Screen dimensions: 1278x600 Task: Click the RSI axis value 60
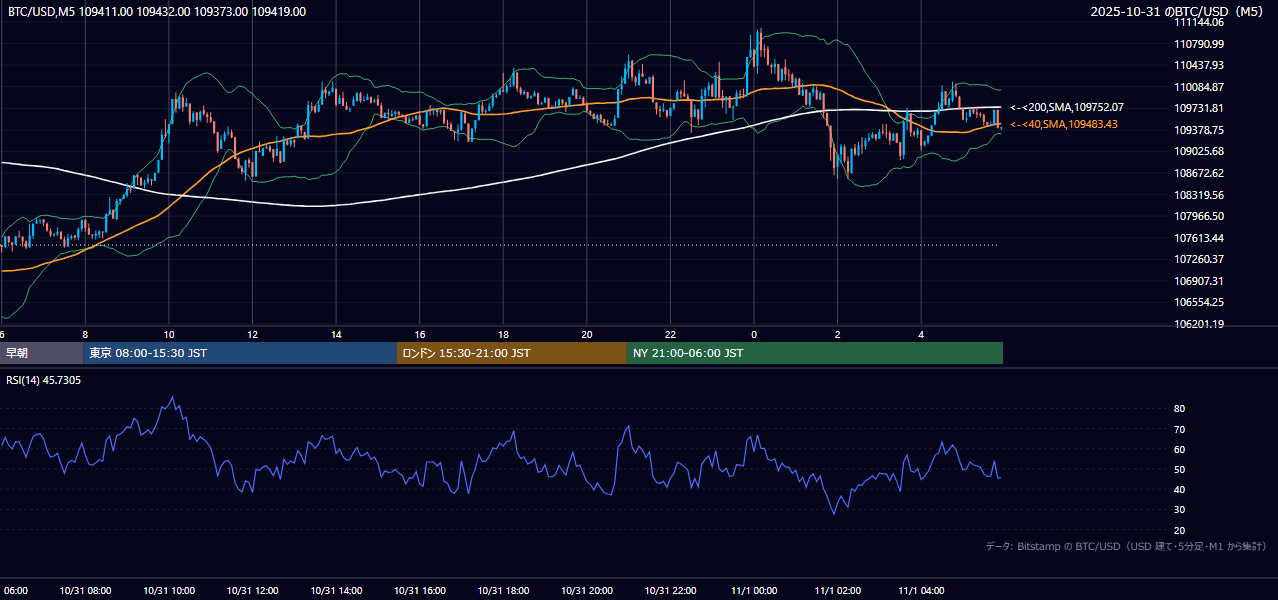pos(1180,449)
